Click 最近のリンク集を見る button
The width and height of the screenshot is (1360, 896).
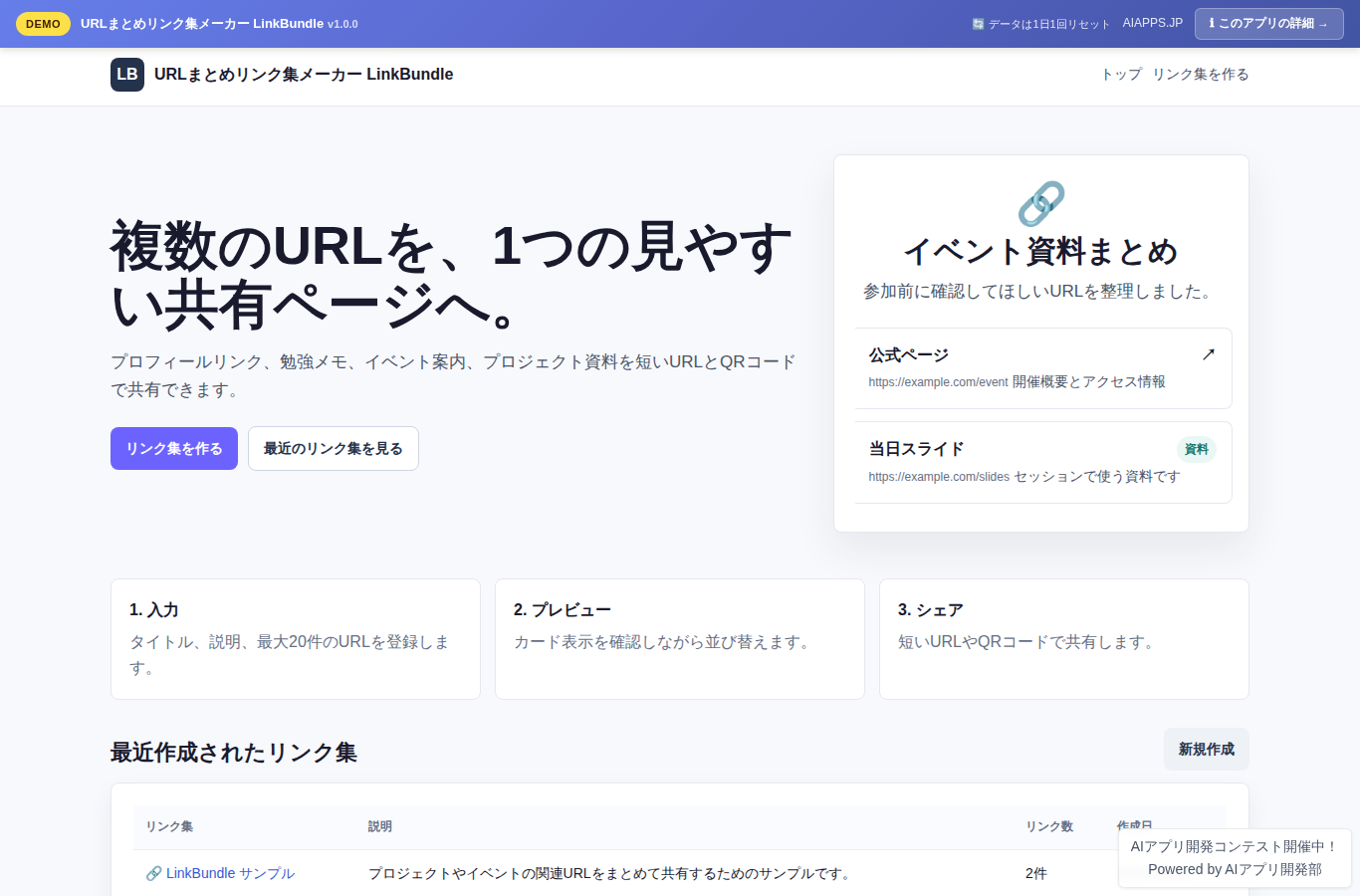(334, 448)
